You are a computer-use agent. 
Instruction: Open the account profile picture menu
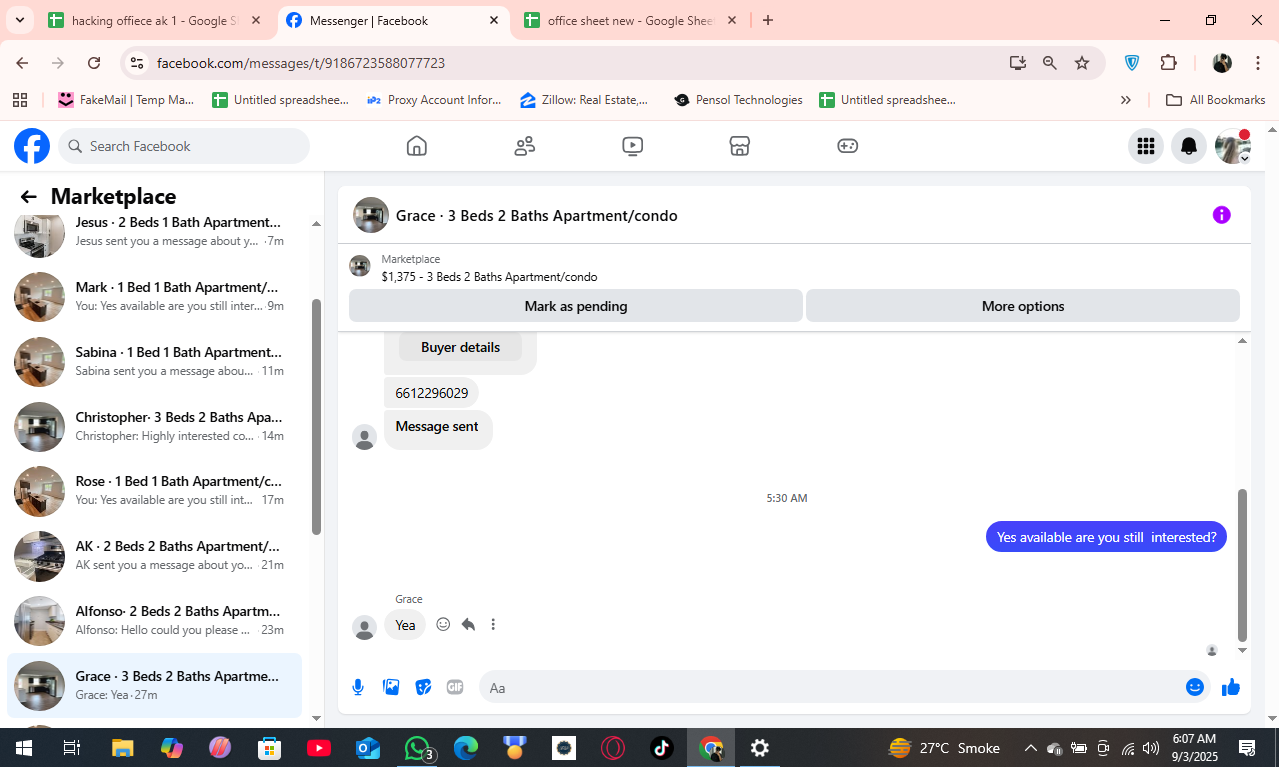click(x=1232, y=146)
